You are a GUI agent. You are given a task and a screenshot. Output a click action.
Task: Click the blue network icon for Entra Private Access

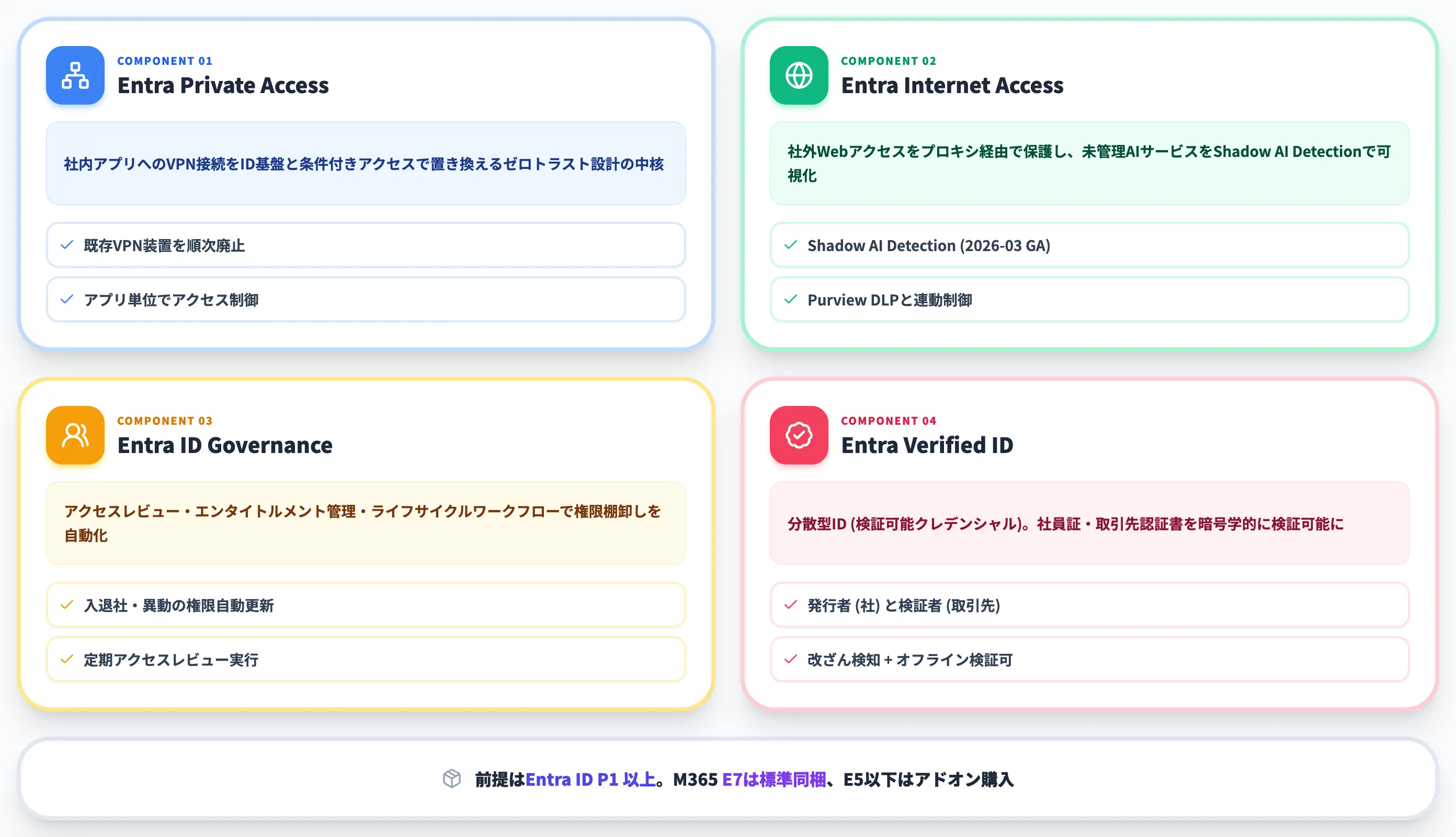(x=75, y=75)
